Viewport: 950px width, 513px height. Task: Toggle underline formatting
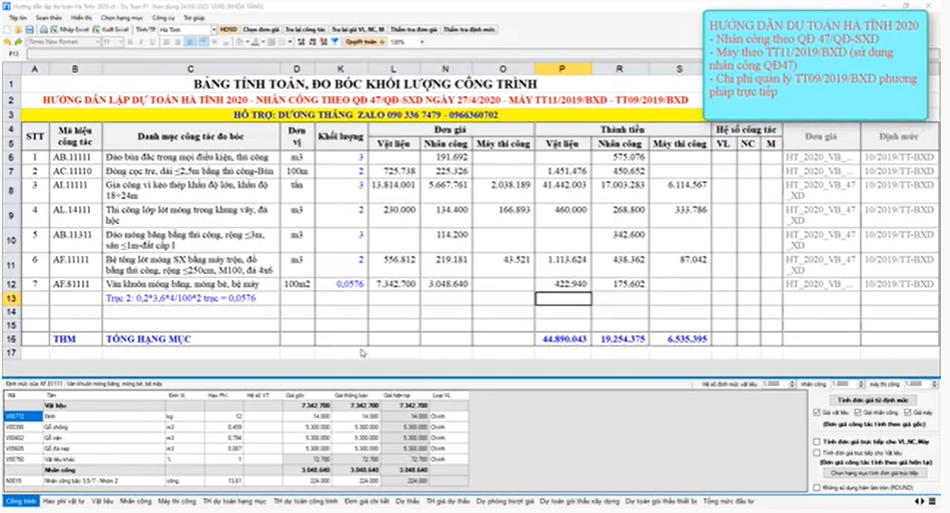152,42
